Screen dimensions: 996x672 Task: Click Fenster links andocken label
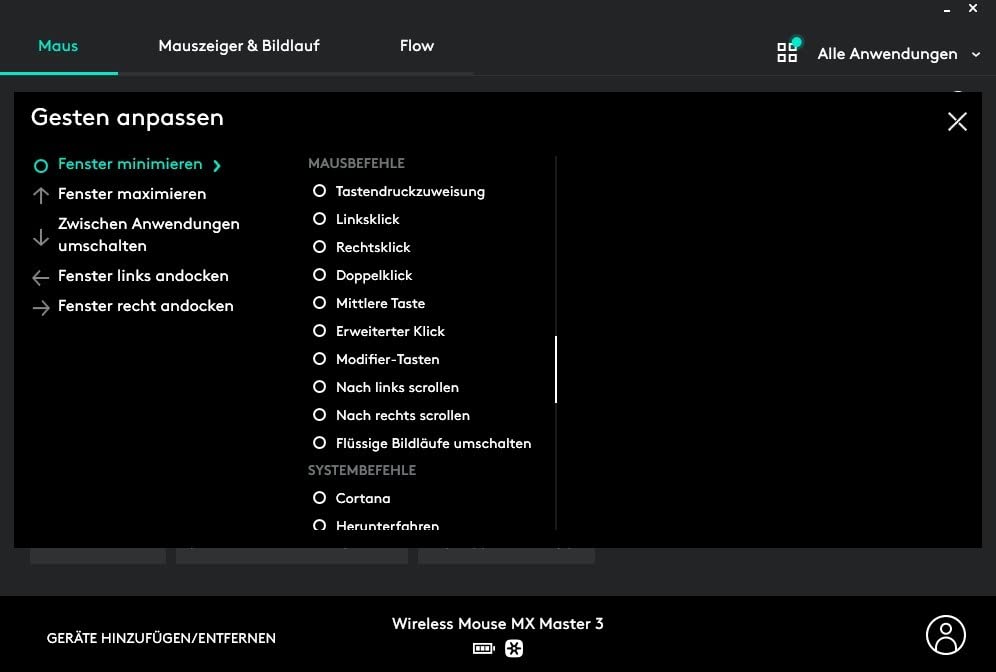pos(143,276)
